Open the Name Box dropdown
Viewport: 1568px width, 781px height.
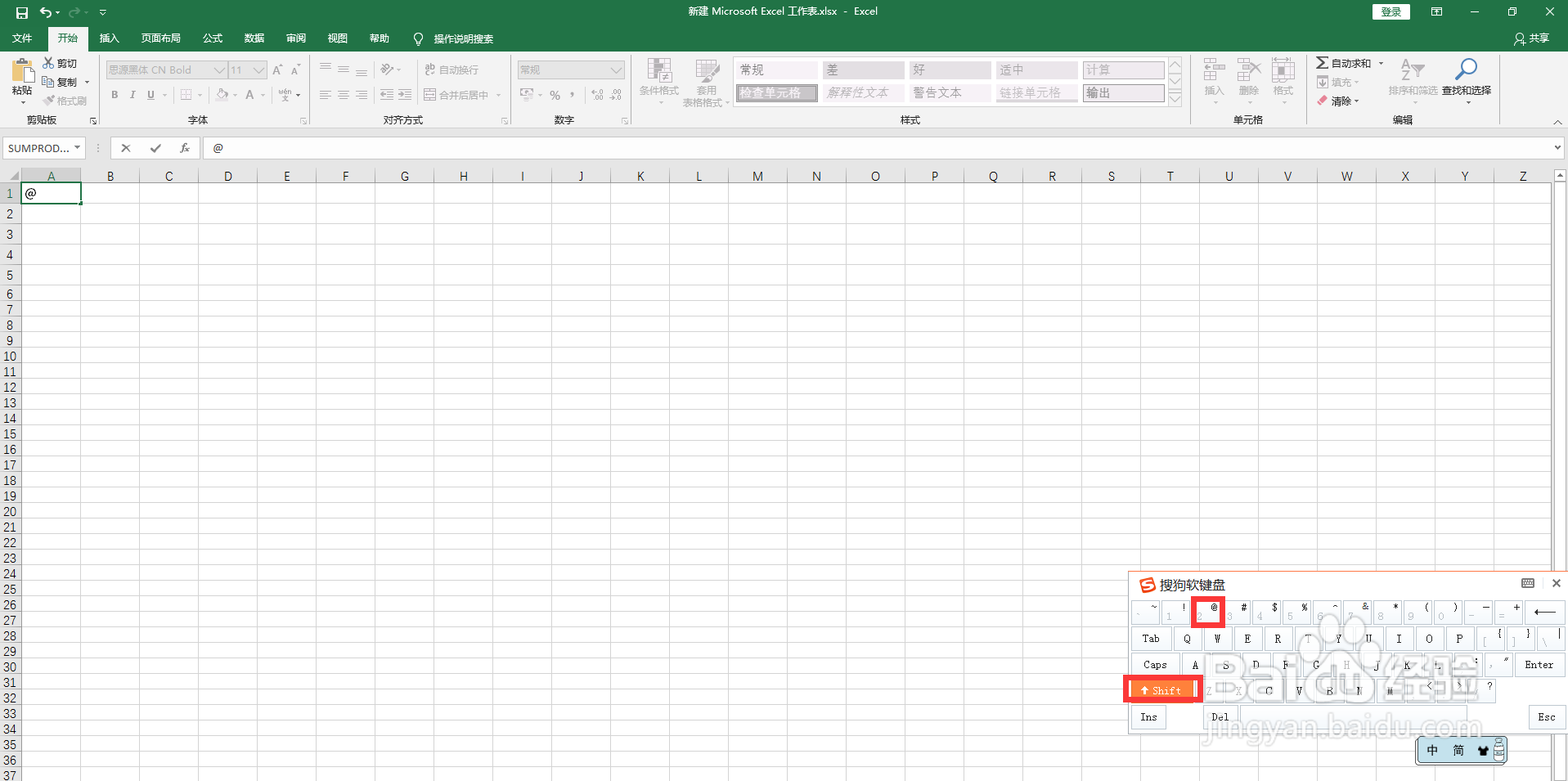[x=78, y=148]
